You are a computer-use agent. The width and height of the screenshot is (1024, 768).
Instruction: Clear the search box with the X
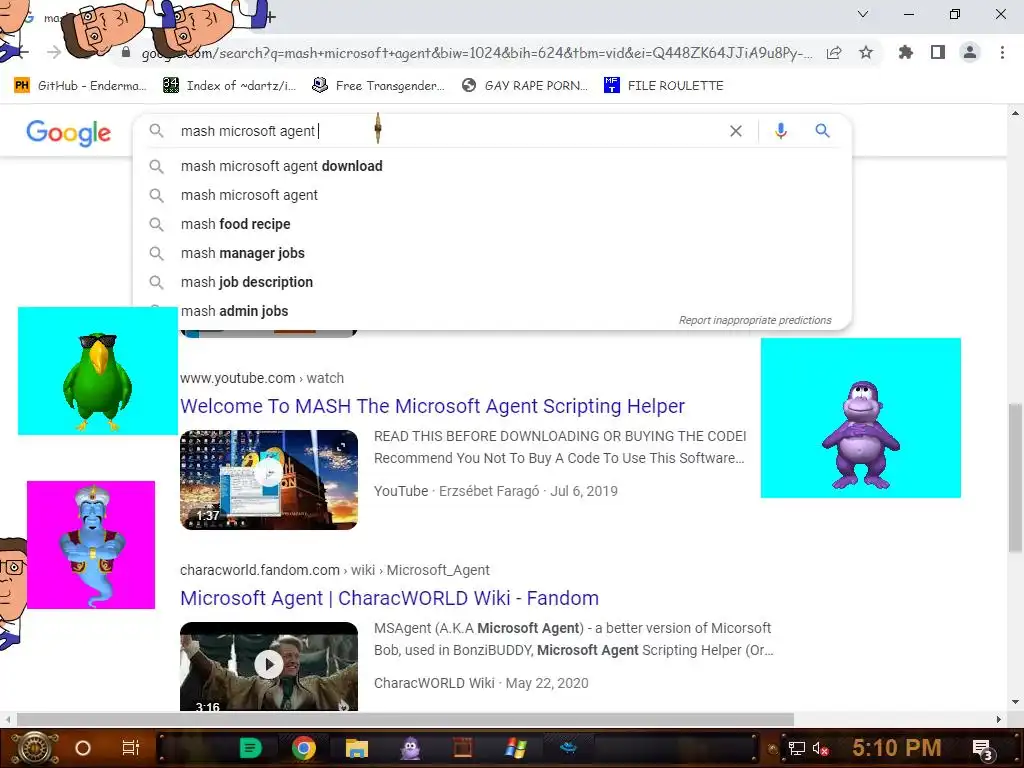click(735, 131)
